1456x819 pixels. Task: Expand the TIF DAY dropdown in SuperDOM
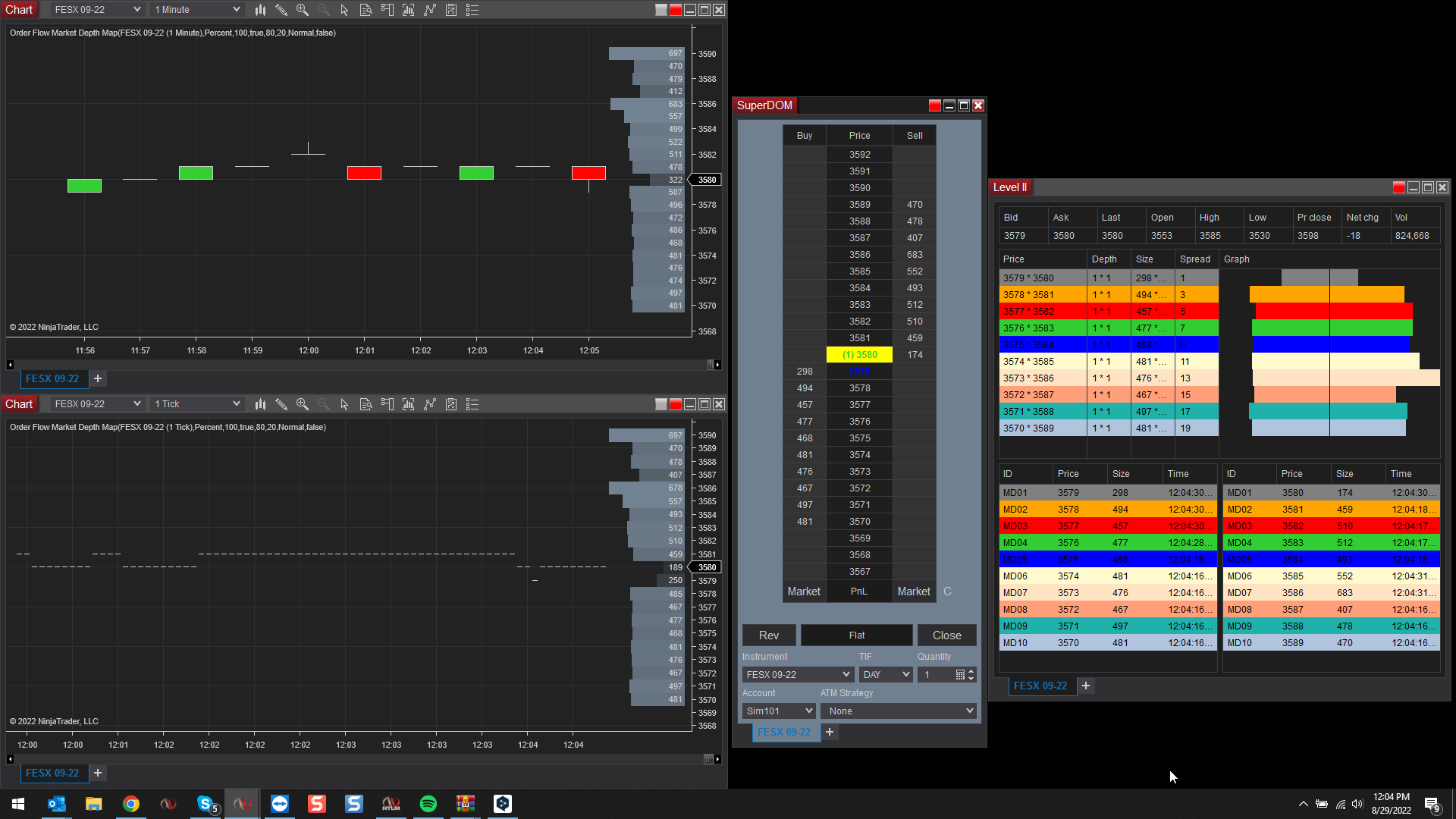coord(886,674)
